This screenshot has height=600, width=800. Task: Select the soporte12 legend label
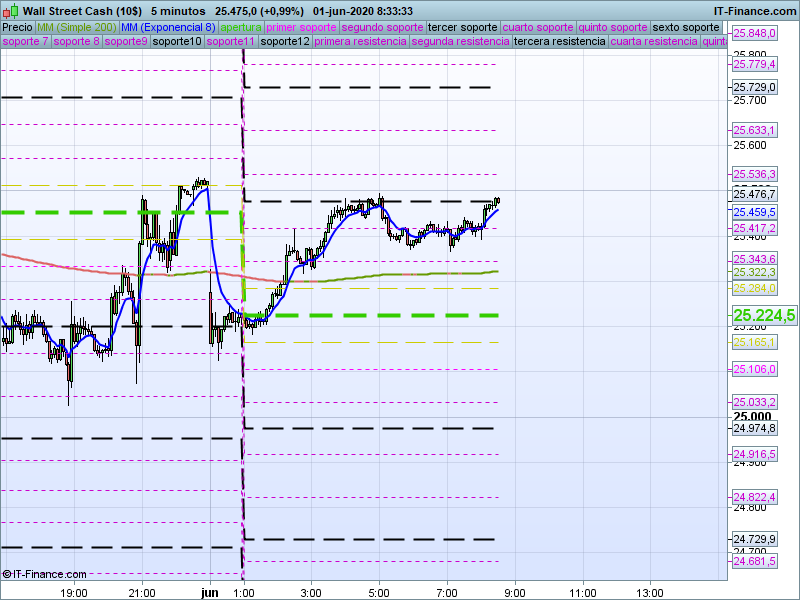click(x=285, y=41)
